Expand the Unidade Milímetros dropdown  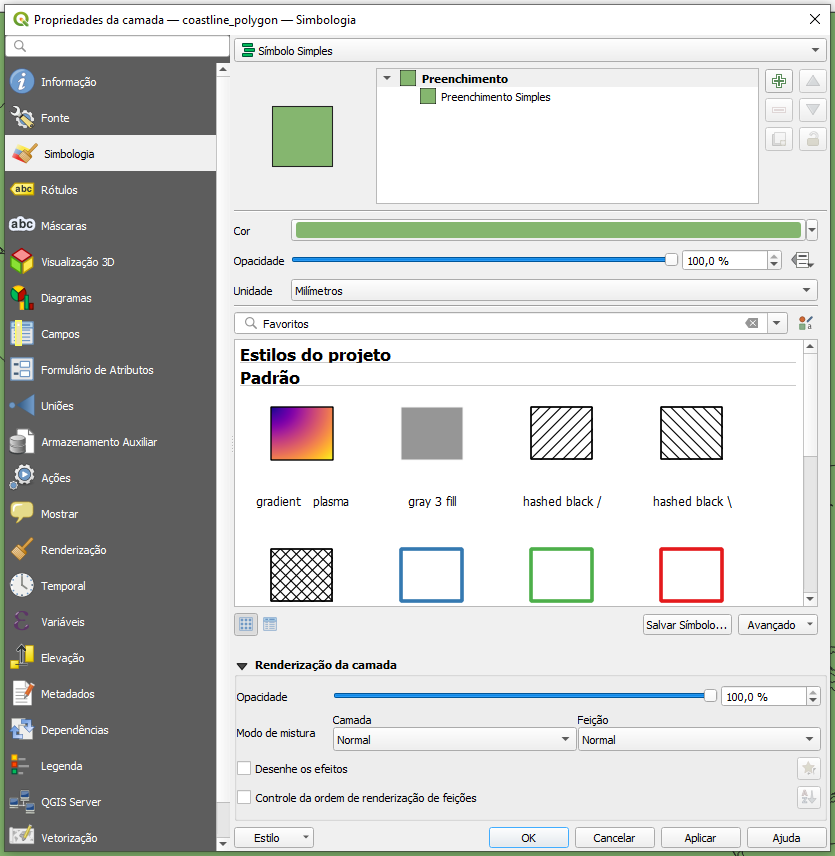[x=553, y=291]
